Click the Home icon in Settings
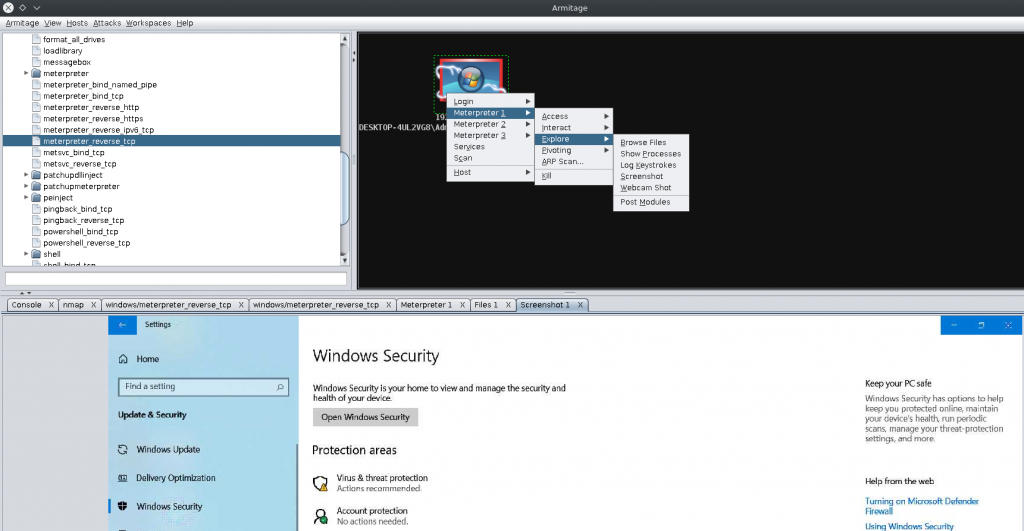This screenshot has width=1024, height=531. [123, 359]
